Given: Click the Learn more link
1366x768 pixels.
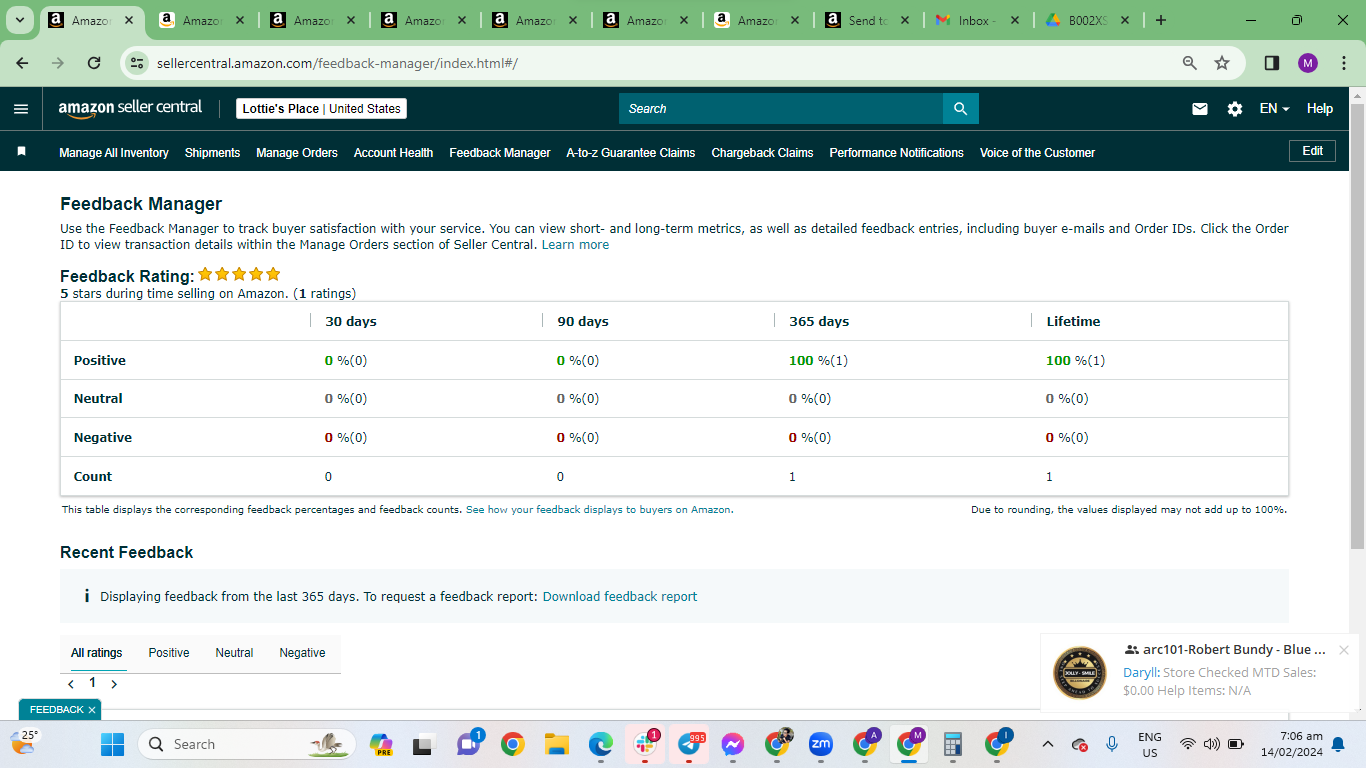Looking at the screenshot, I should tap(575, 245).
